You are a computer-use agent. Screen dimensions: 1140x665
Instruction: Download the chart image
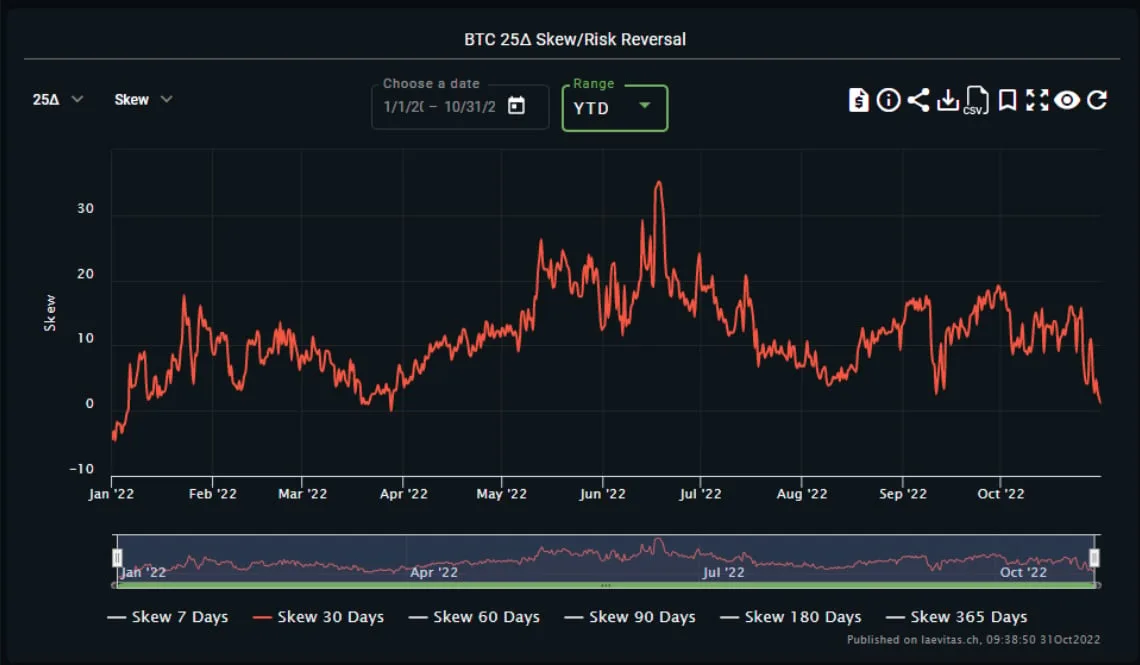[x=947, y=100]
